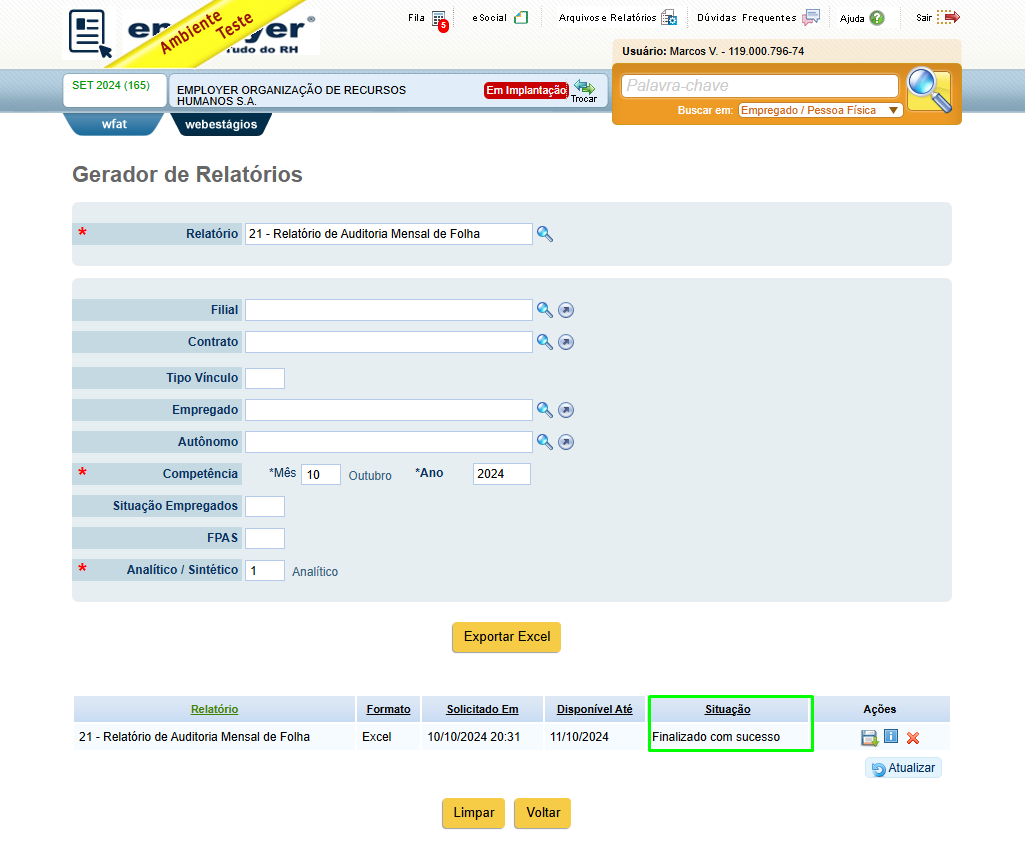1025x850 pixels.
Task: Delete report with the red X icon
Action: click(x=913, y=738)
